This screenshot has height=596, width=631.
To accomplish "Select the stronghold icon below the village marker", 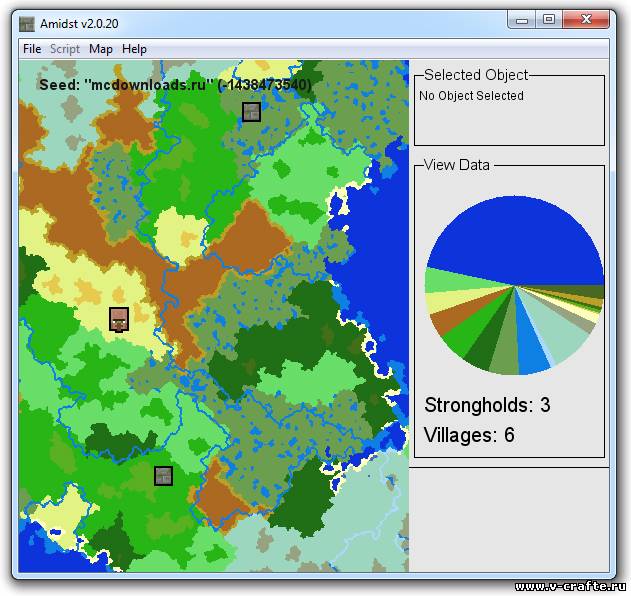I will pos(163,476).
